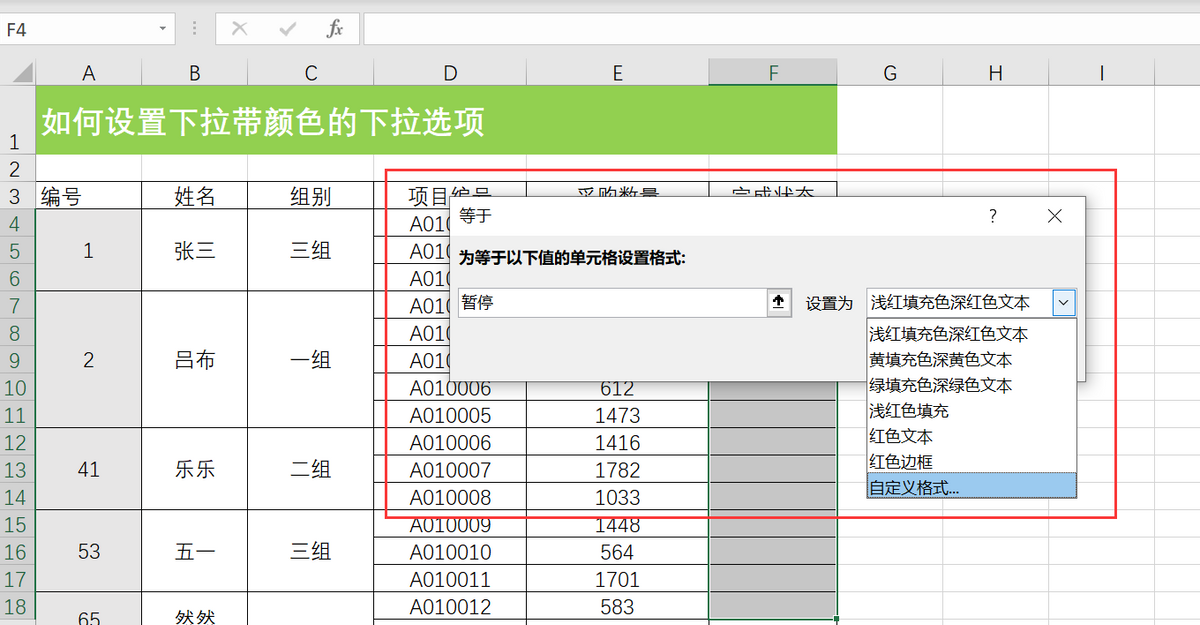Click the cell containing 张三
1200x625 pixels.
pos(195,250)
